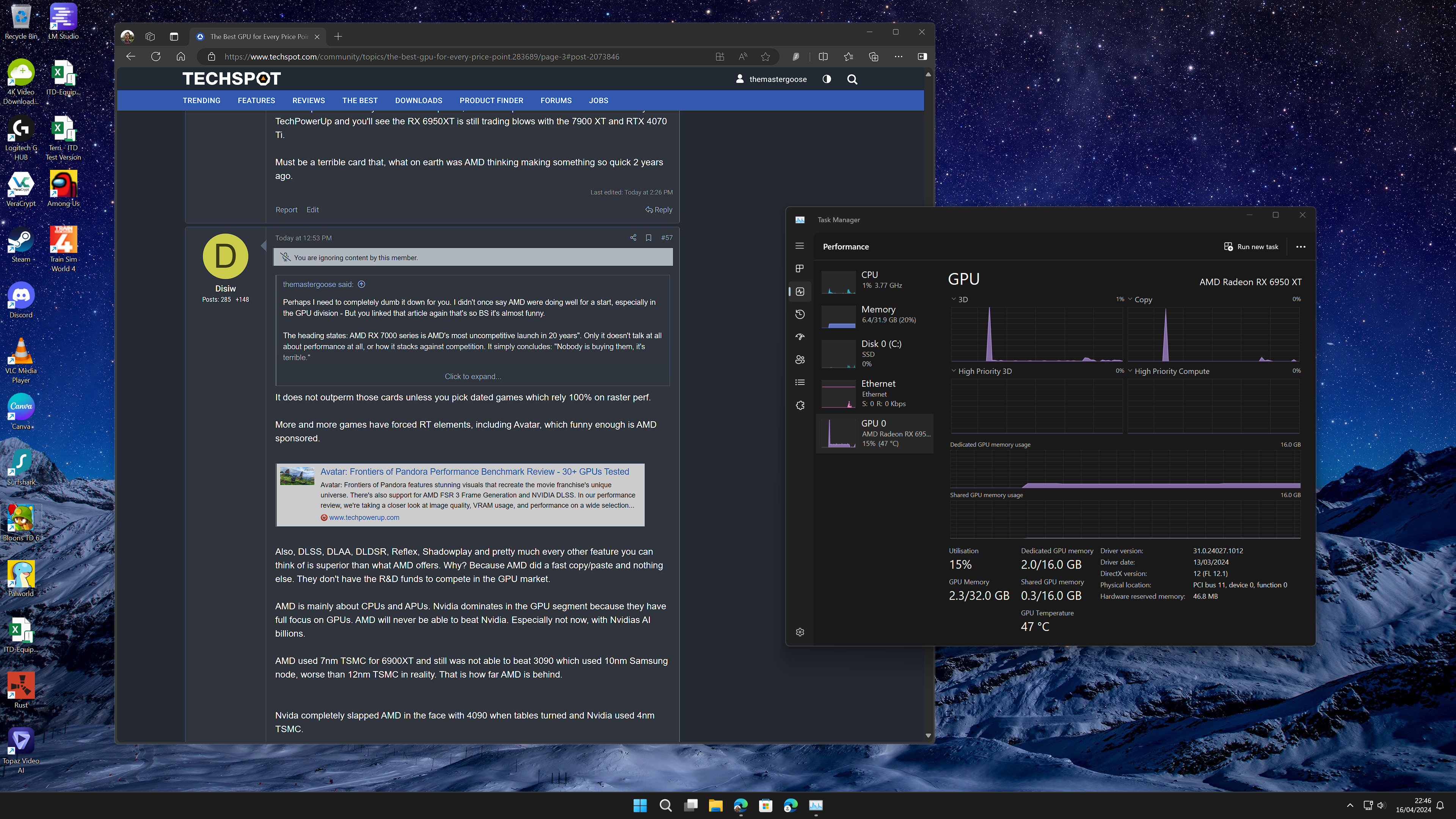Screen dimensions: 1456x819
Task: Open Avatar Frontiers of Pandora benchmark link
Action: coord(474,471)
